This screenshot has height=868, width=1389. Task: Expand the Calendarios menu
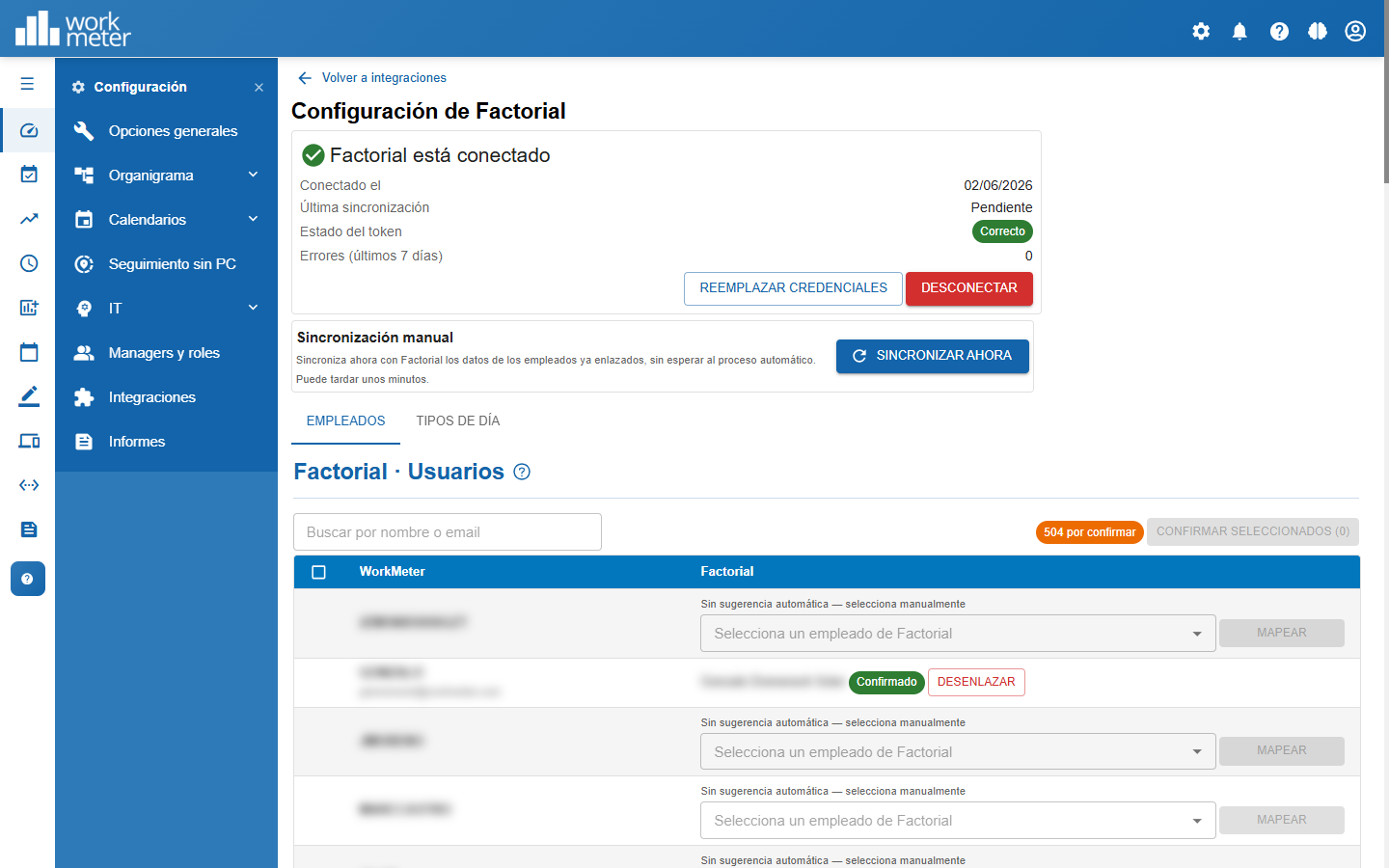(x=166, y=220)
